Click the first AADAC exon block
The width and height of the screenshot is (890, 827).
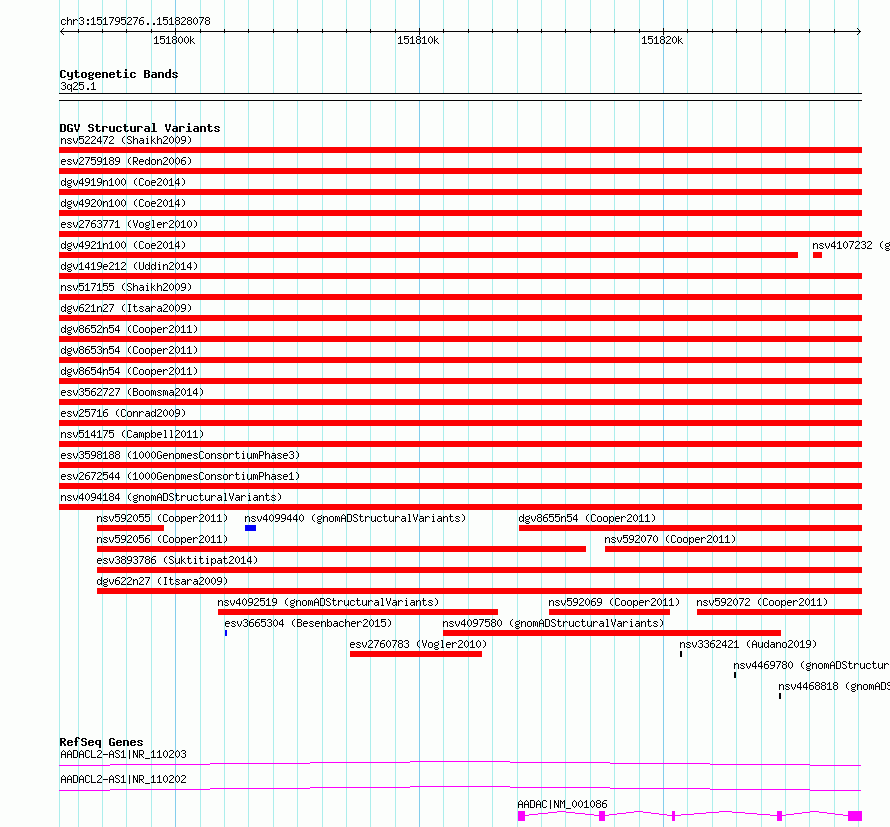pyautogui.click(x=522, y=816)
